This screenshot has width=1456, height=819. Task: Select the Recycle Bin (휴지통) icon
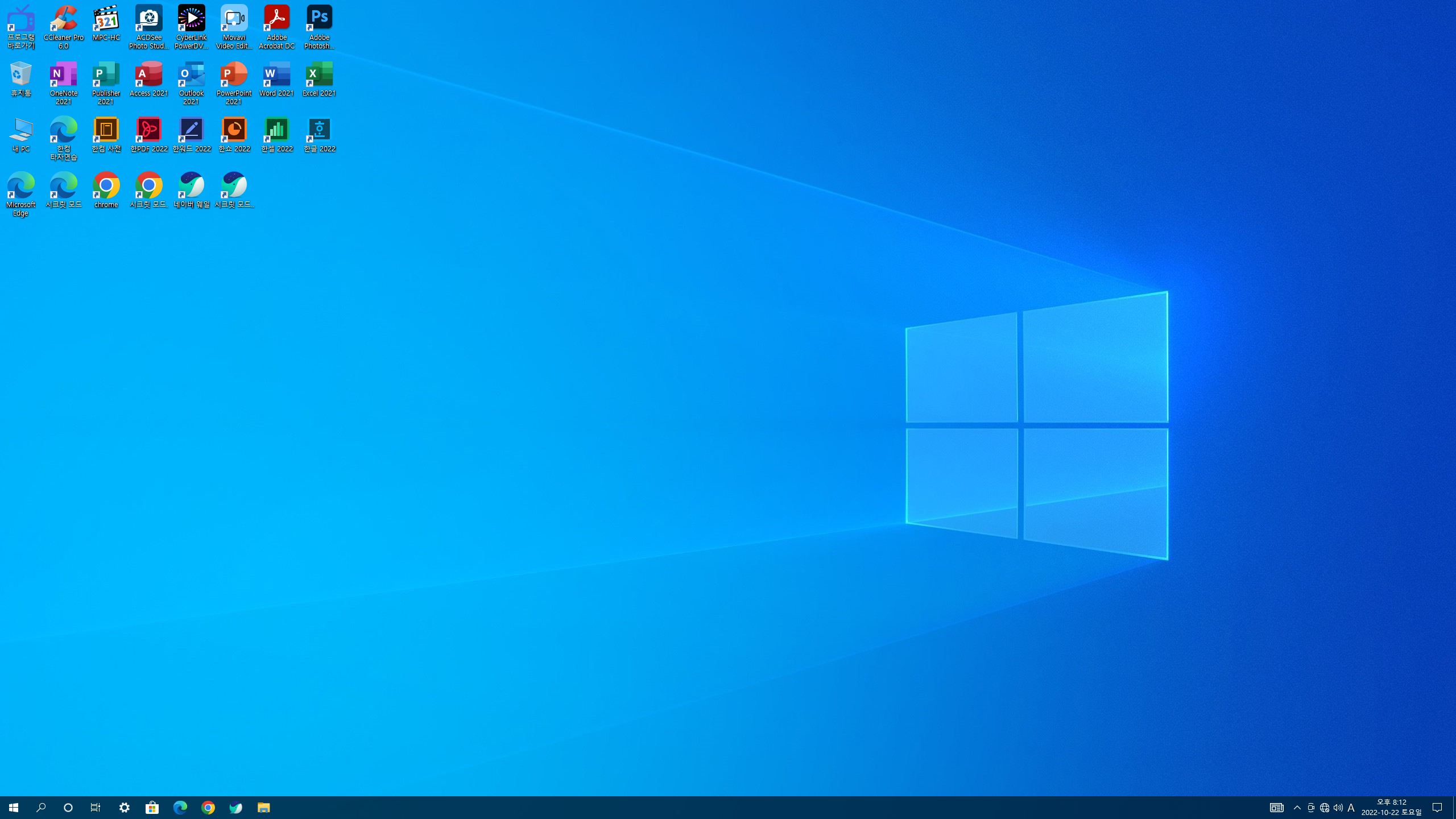(20, 80)
